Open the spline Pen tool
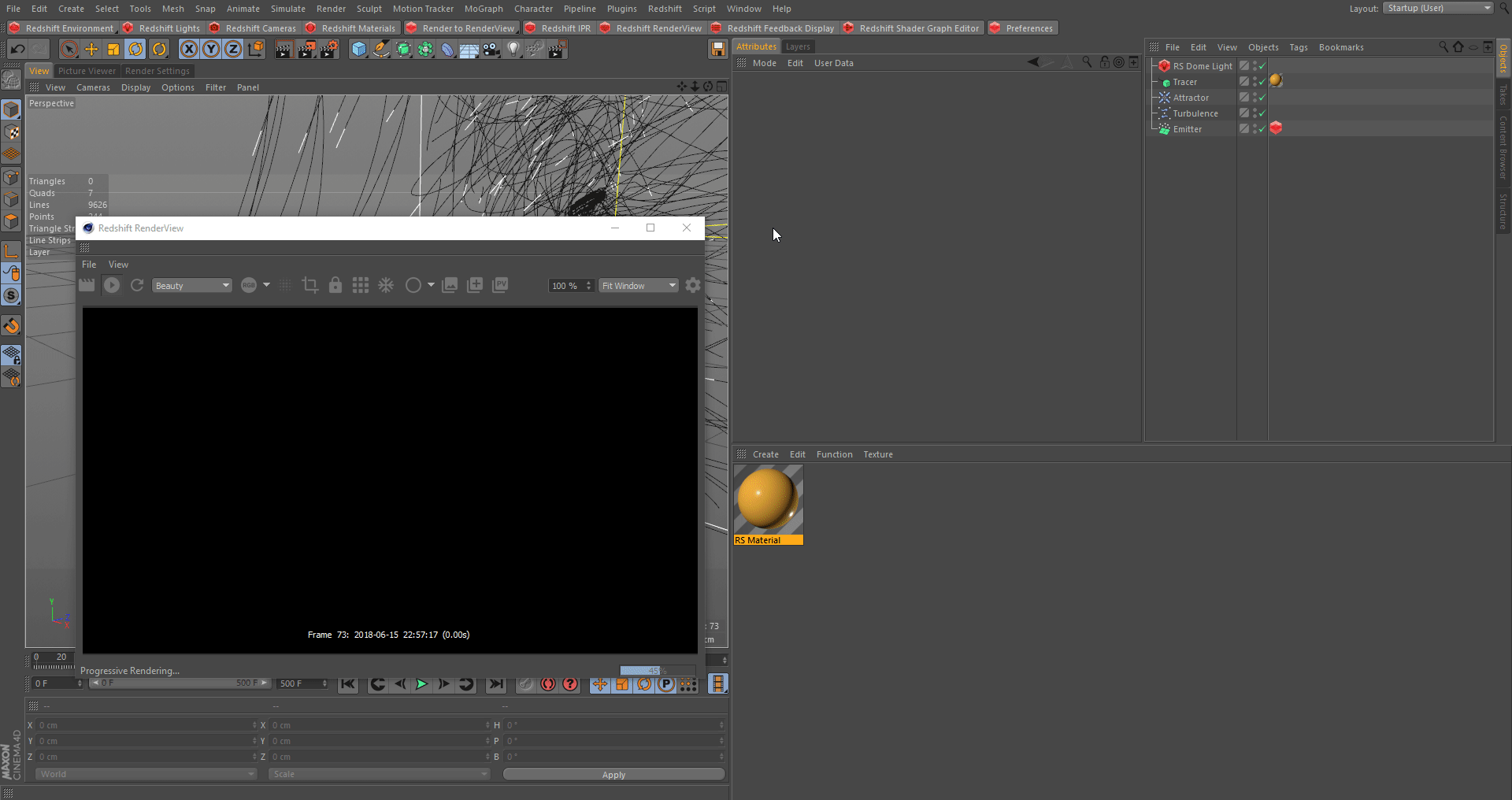The image size is (1512, 800). (x=381, y=50)
